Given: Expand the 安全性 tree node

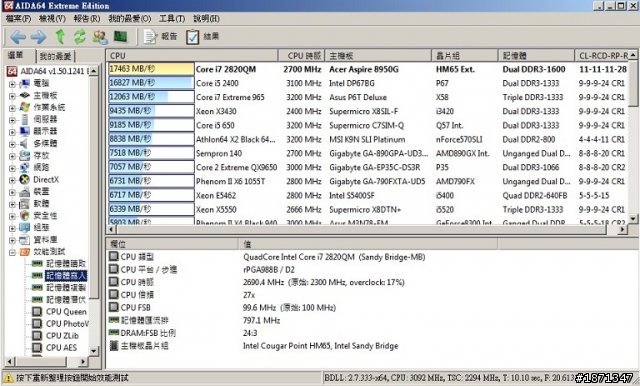Looking at the screenshot, I should (x=12, y=216).
